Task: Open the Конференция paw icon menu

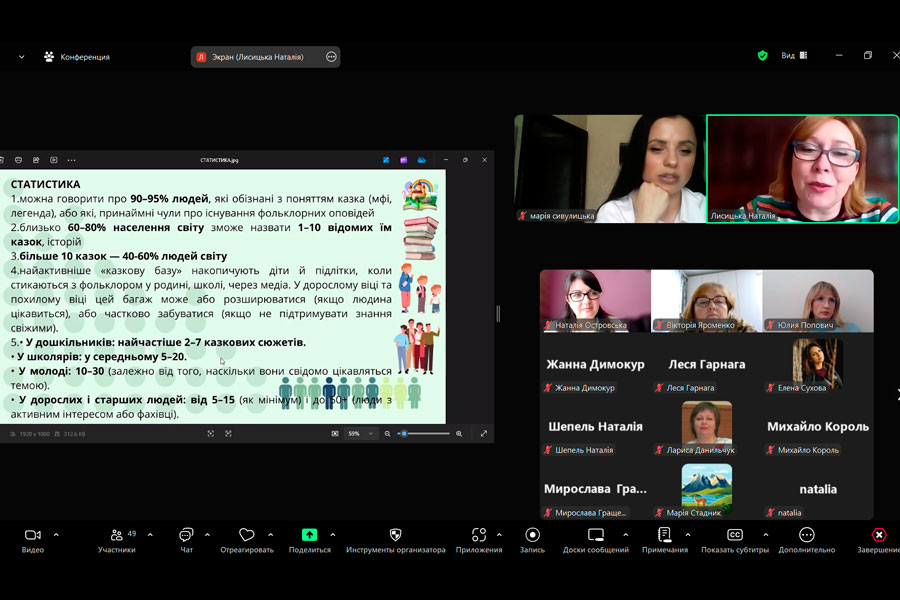Action: pyautogui.click(x=49, y=57)
